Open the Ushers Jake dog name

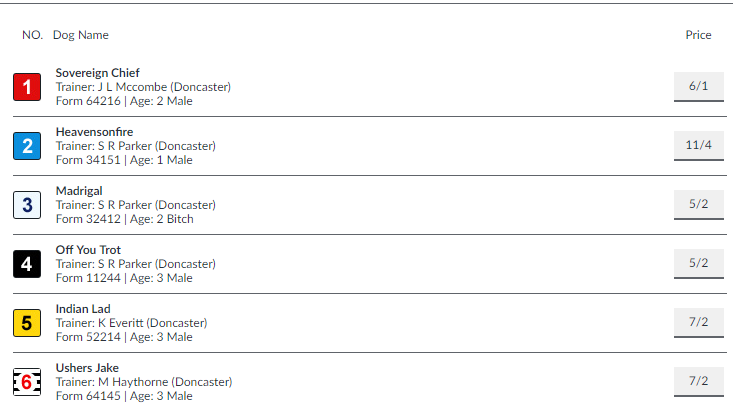[87, 368]
